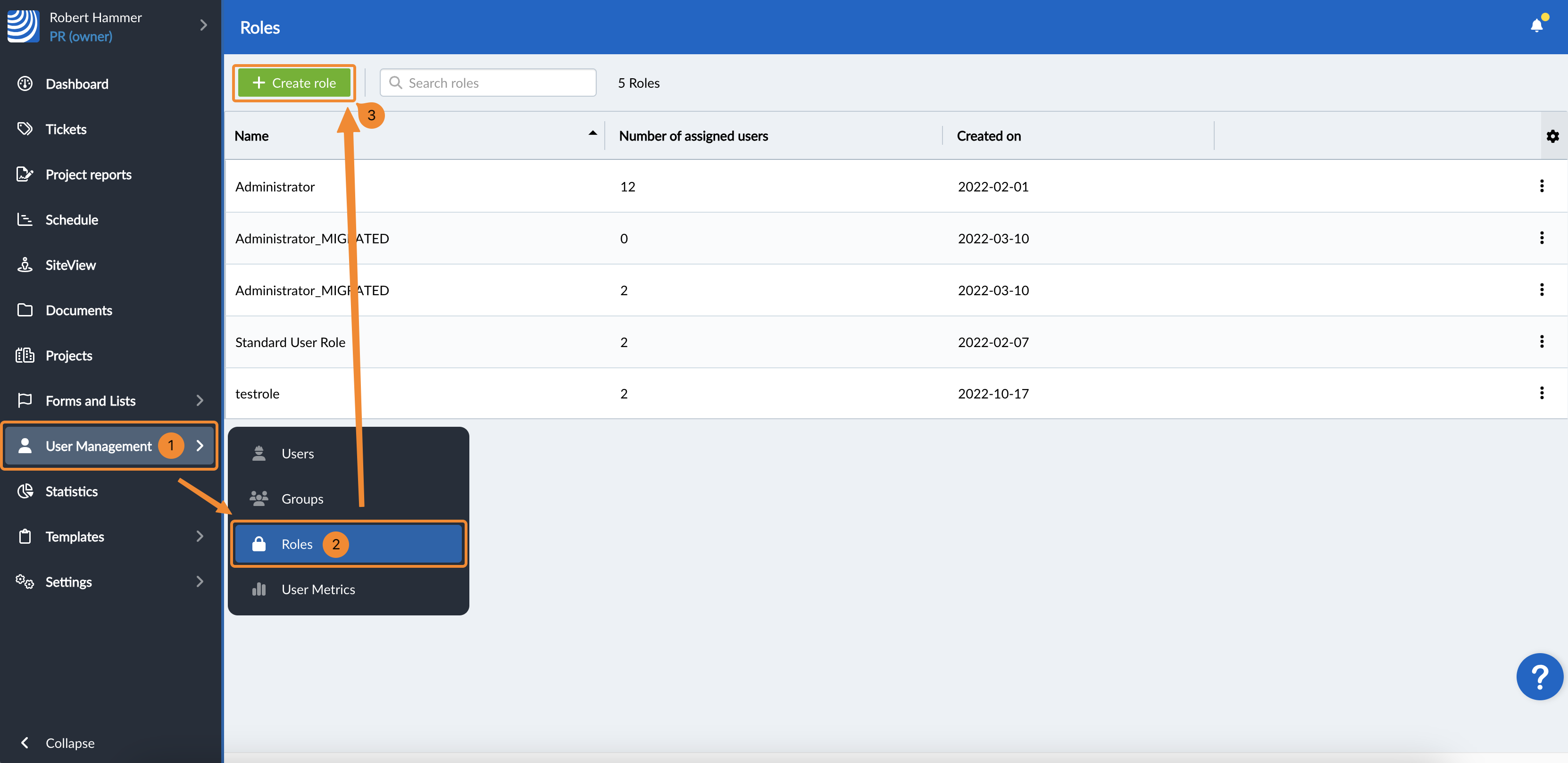This screenshot has width=1568, height=763.
Task: Select Users in User Management flyout
Action: coord(298,454)
